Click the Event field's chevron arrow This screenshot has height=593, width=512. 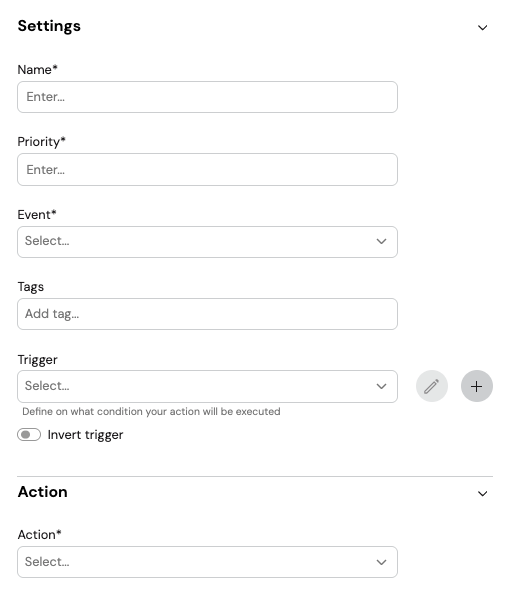point(381,241)
